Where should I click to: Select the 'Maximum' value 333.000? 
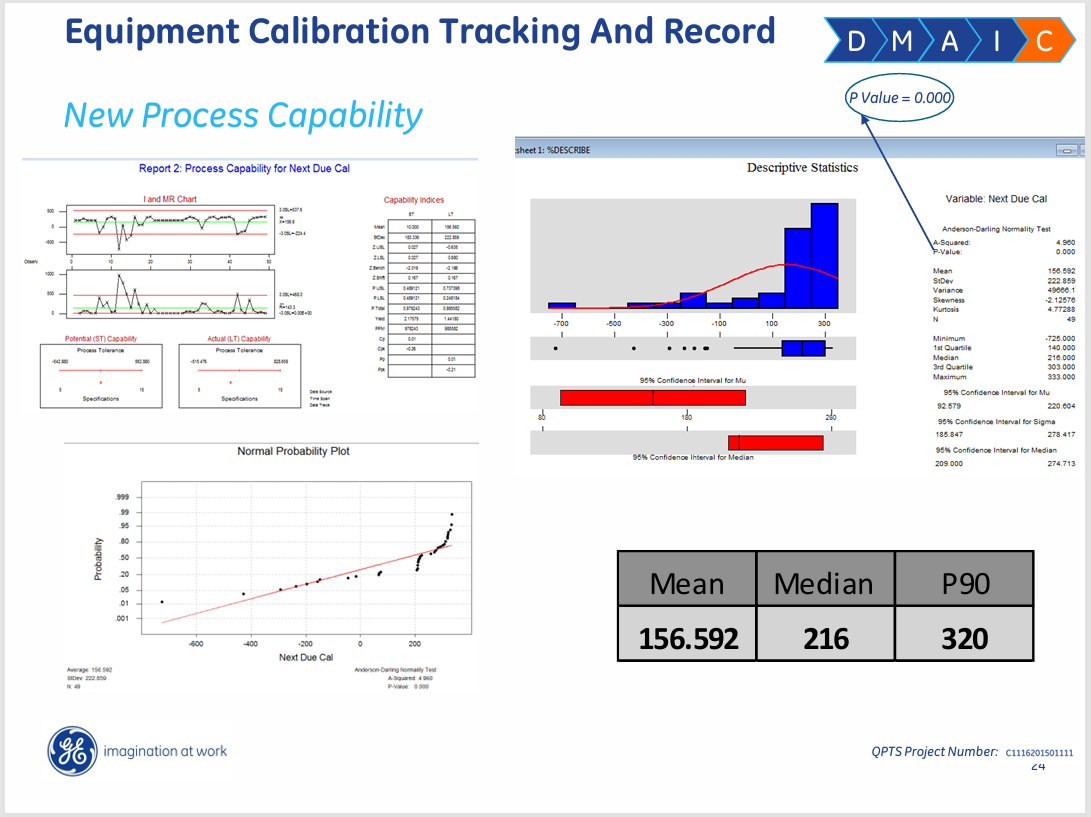(1062, 376)
